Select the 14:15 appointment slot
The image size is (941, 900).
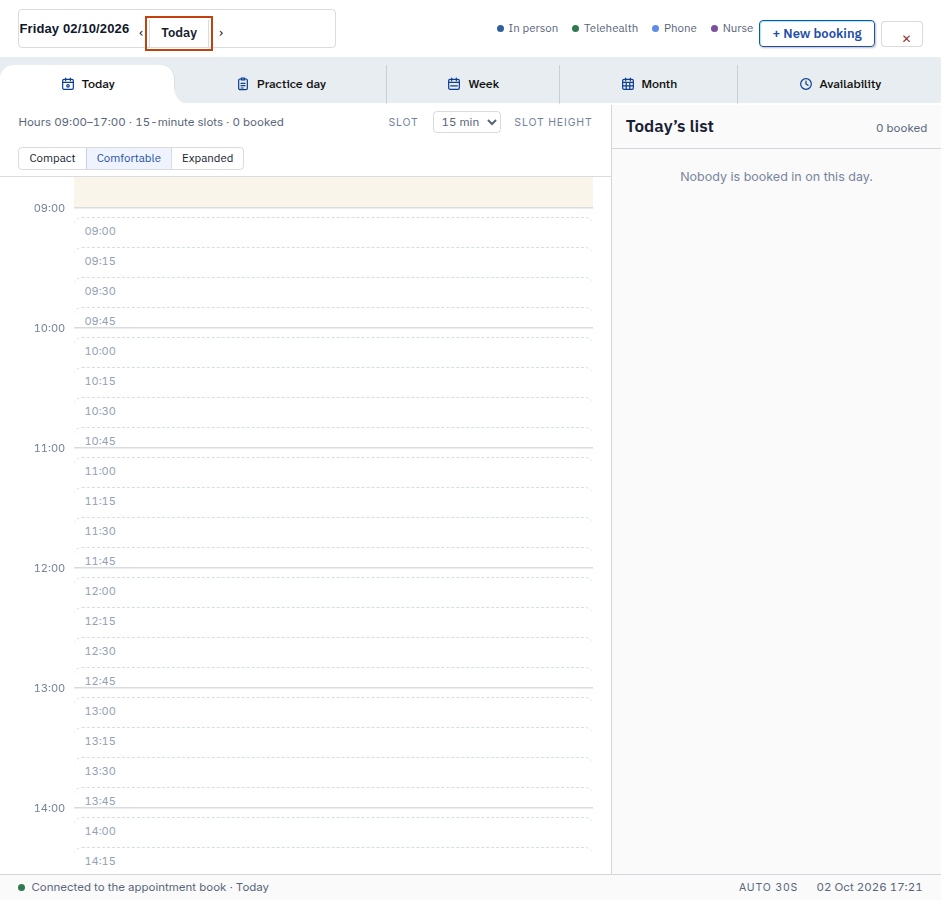(x=334, y=861)
